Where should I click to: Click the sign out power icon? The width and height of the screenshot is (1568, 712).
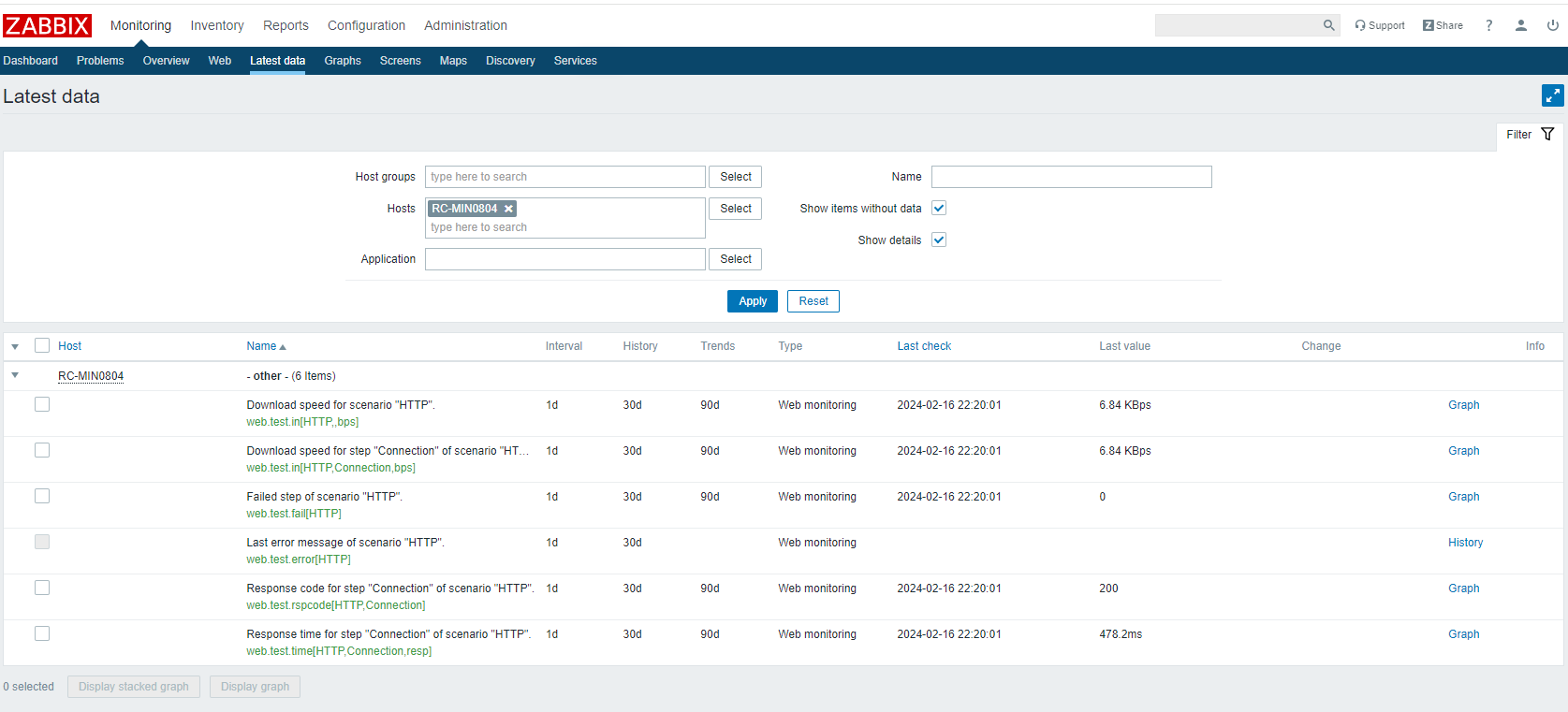click(1552, 25)
